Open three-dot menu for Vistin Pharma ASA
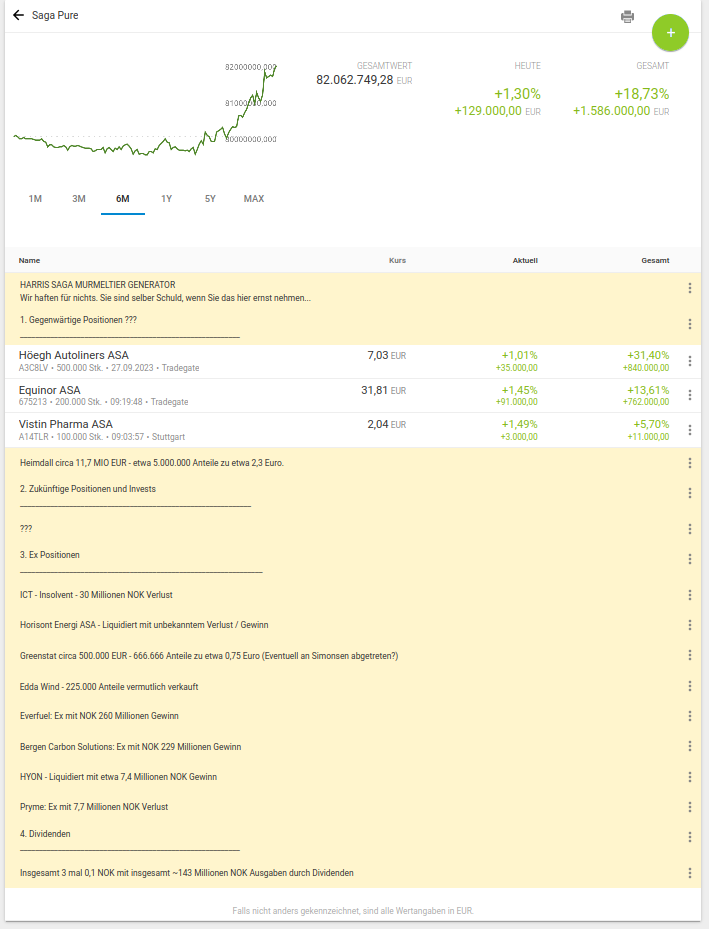Image resolution: width=709 pixels, height=929 pixels. coord(689,430)
